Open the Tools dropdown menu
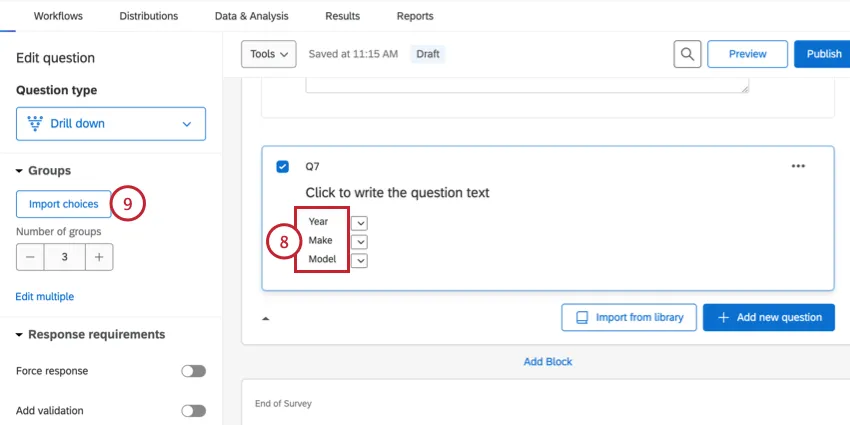The image size is (850, 425). pos(269,54)
